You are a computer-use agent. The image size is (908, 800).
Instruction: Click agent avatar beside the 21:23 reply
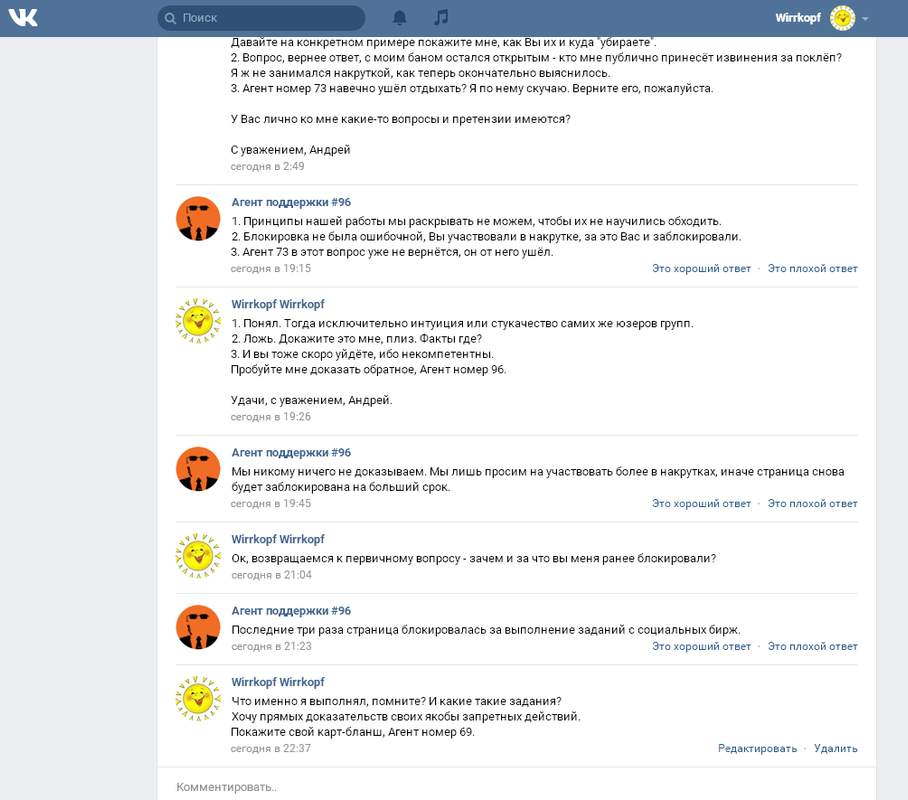click(198, 627)
